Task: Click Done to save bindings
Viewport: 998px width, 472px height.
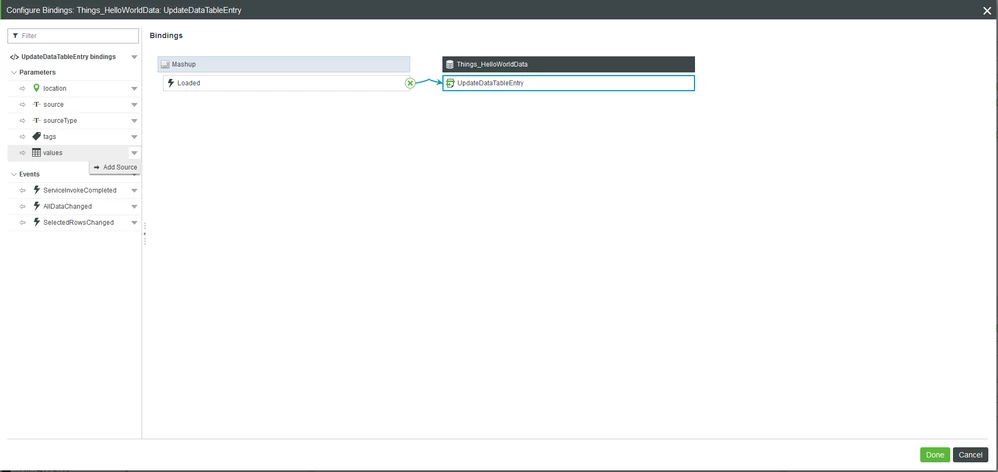Action: [934, 455]
